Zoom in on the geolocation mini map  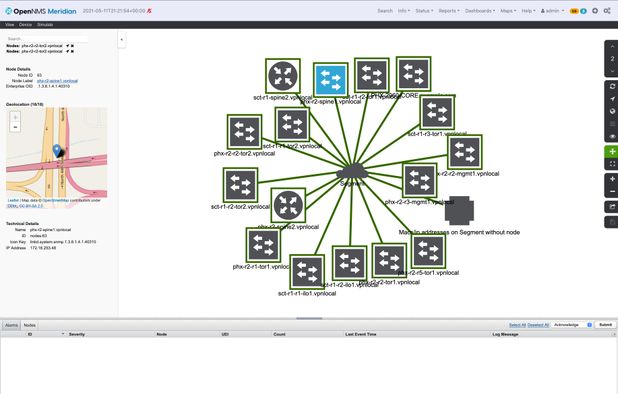click(x=15, y=117)
